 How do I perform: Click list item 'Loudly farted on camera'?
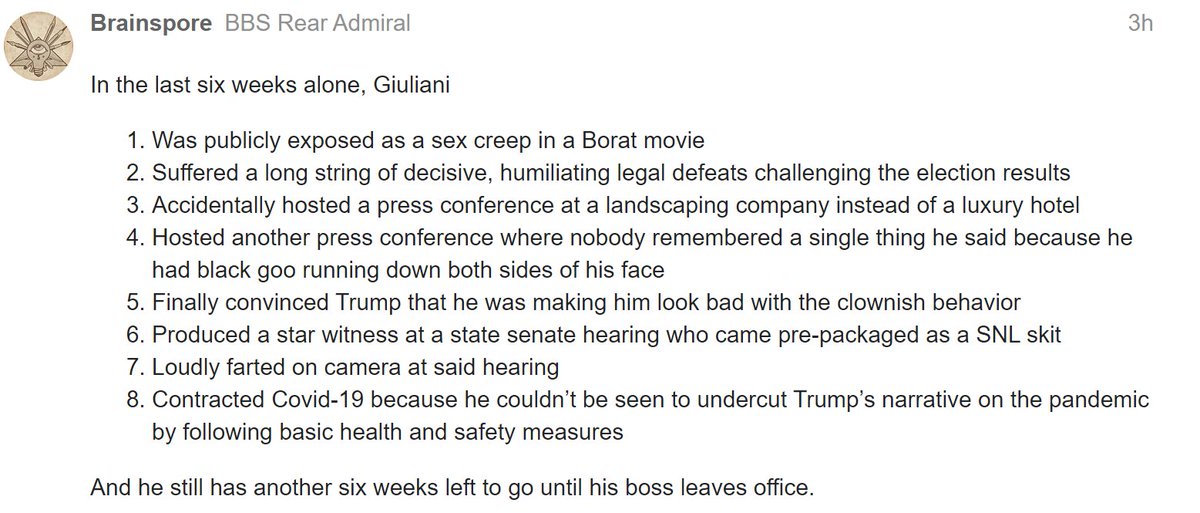[355, 367]
